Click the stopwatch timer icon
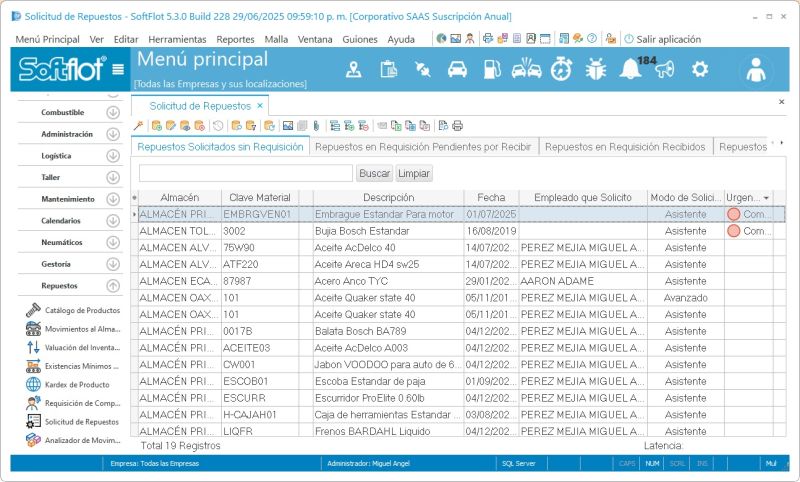The width and height of the screenshot is (800, 482). click(x=562, y=69)
